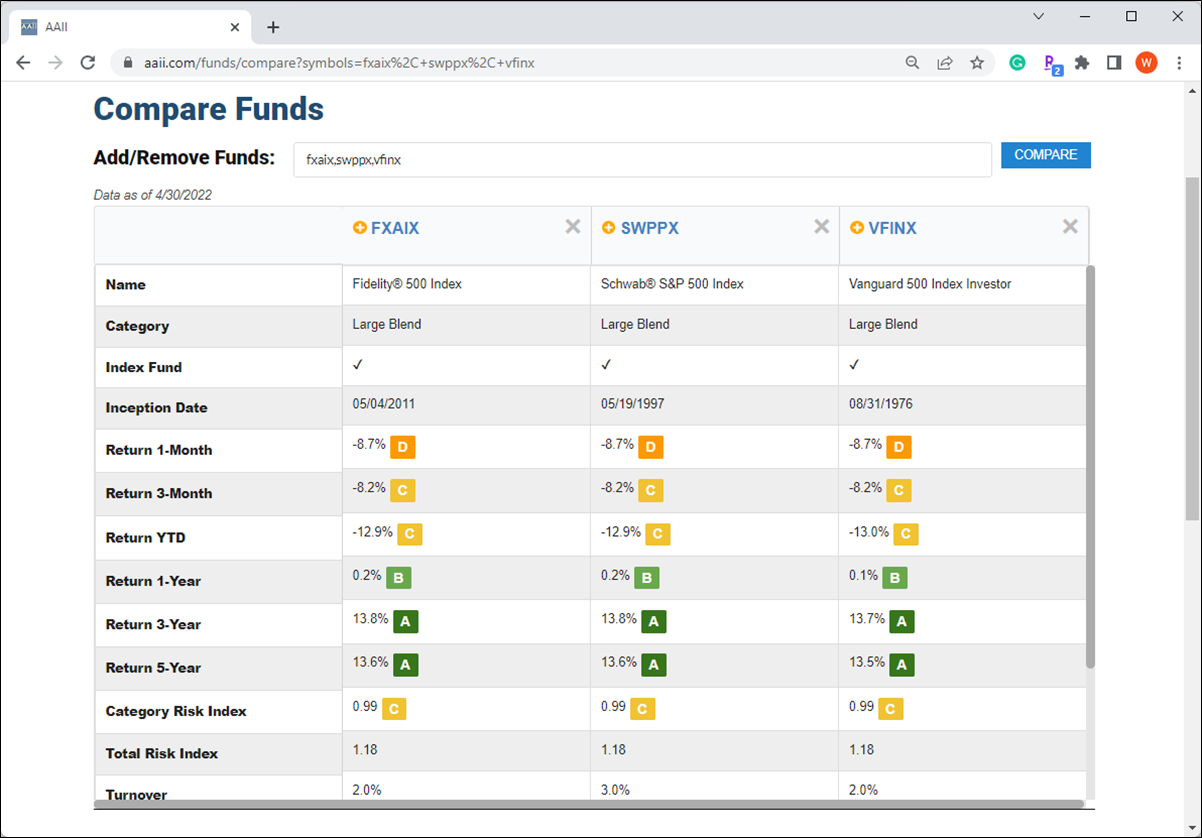This screenshot has width=1202, height=838.
Task: Click the orange plus icon beside SWPPX
Action: tap(608, 228)
